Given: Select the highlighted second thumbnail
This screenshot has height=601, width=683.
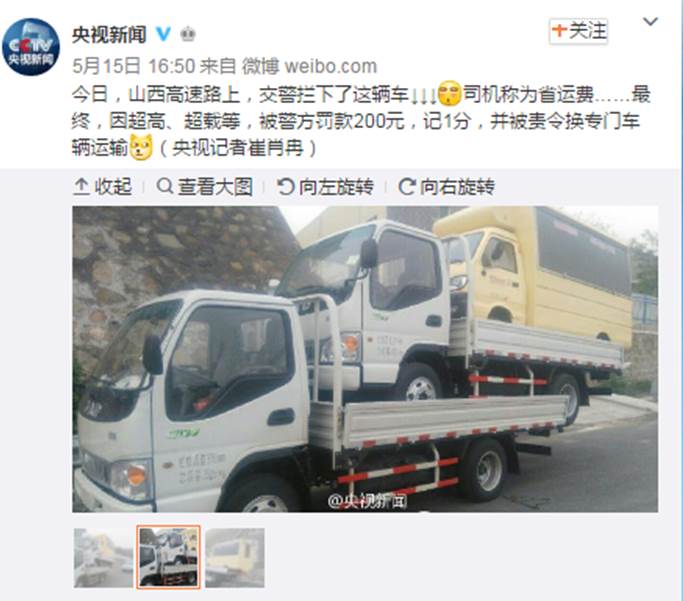Looking at the screenshot, I should coord(169,557).
